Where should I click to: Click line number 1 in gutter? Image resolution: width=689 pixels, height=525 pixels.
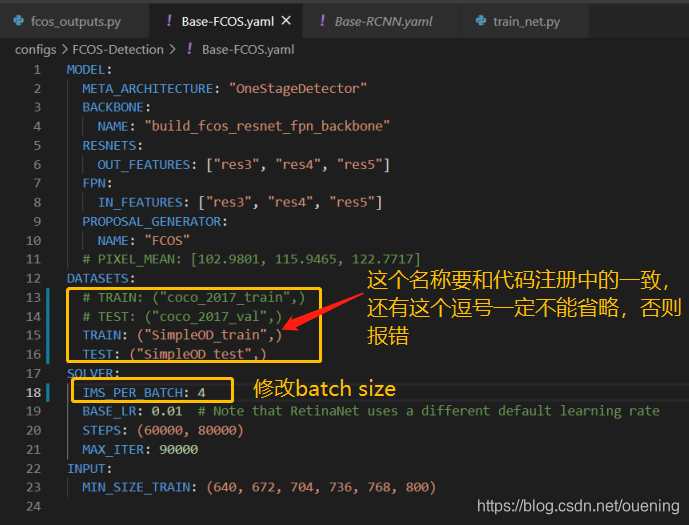[x=37, y=70]
